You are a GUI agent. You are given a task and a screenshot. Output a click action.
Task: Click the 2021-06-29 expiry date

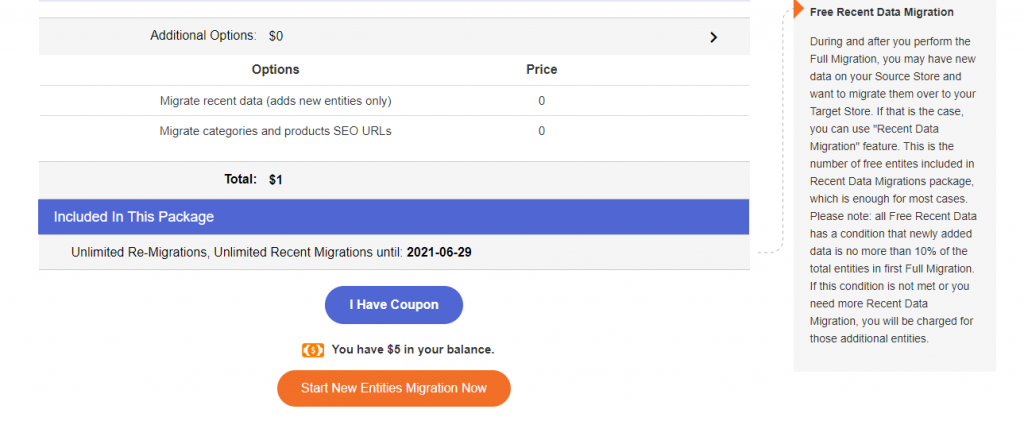click(439, 253)
